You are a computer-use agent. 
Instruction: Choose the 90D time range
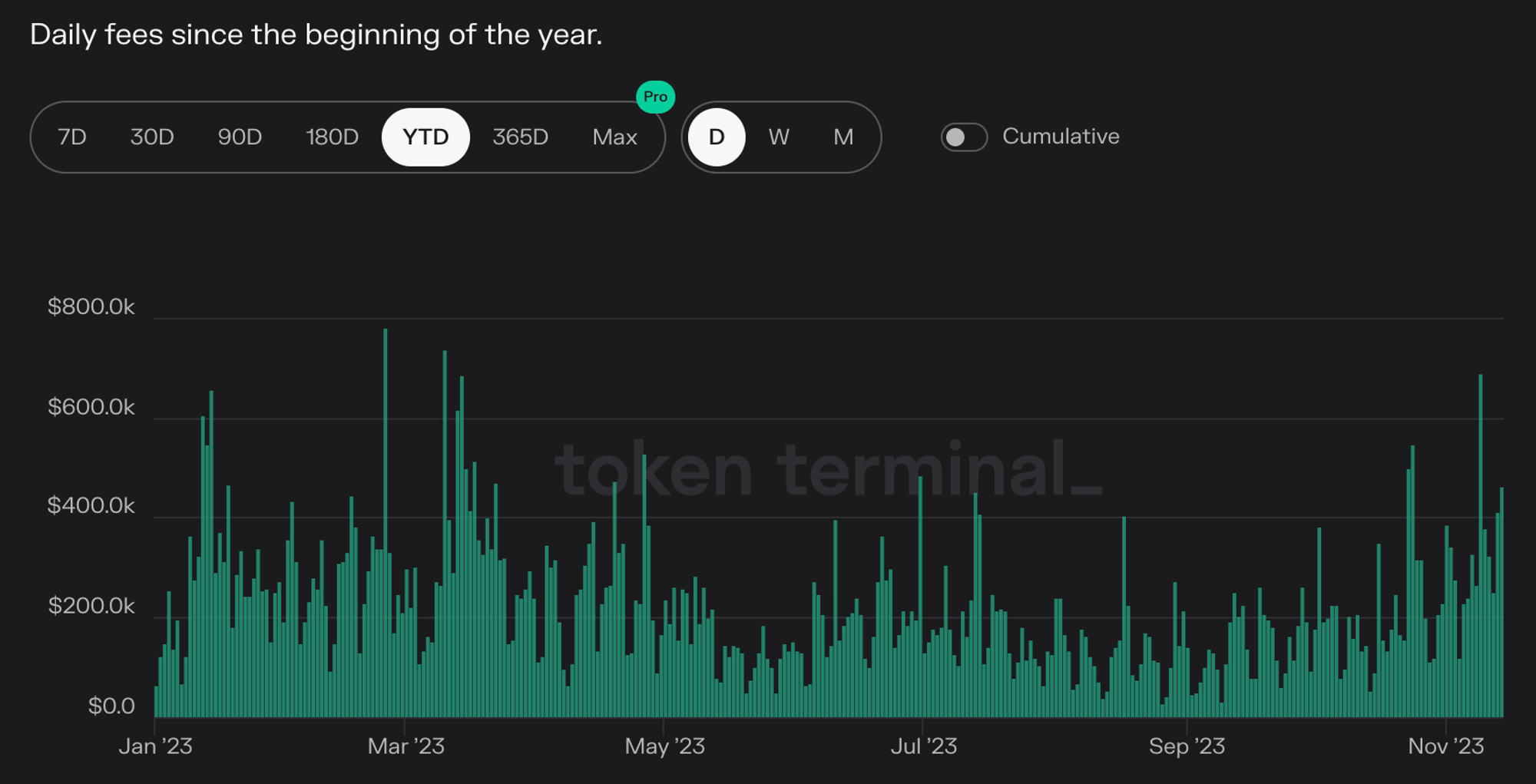240,137
